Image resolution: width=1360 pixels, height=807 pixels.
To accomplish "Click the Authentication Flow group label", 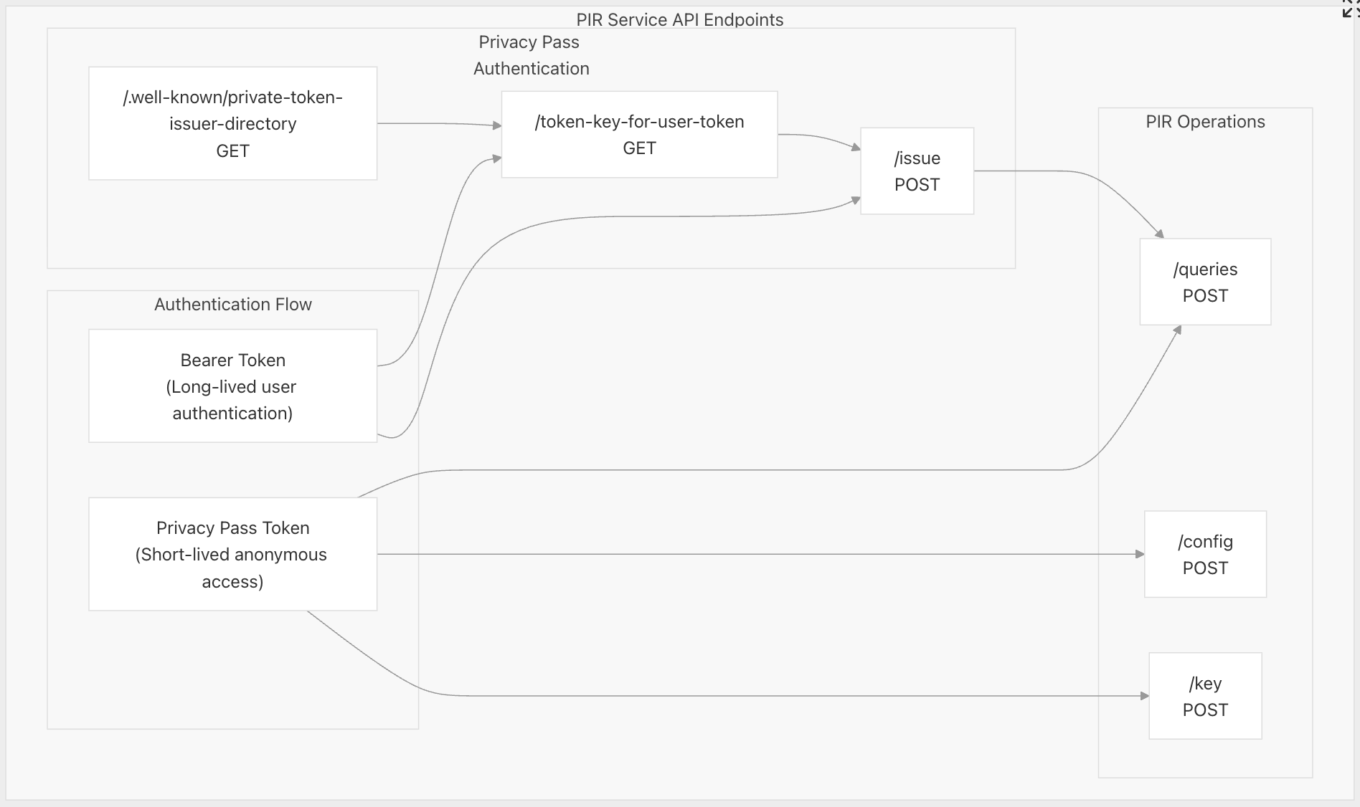I will click(x=232, y=304).
